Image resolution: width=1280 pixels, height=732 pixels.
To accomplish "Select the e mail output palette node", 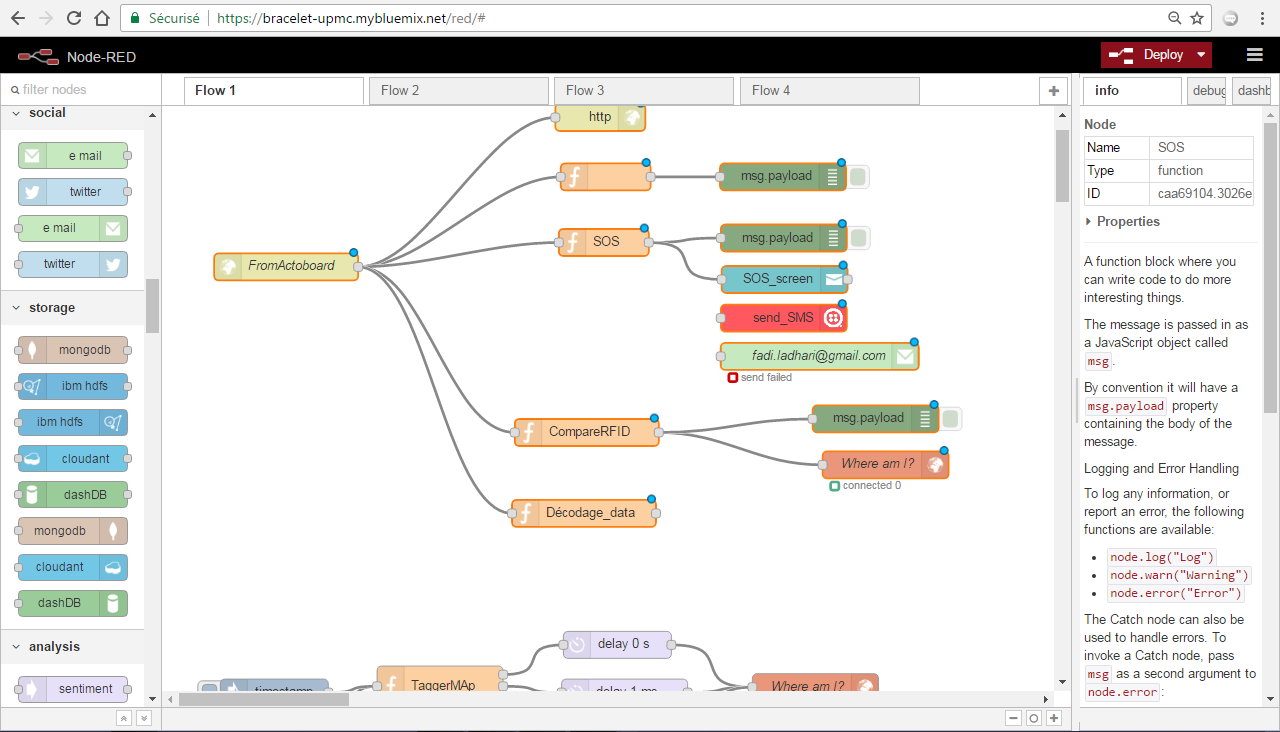I will pos(73,228).
